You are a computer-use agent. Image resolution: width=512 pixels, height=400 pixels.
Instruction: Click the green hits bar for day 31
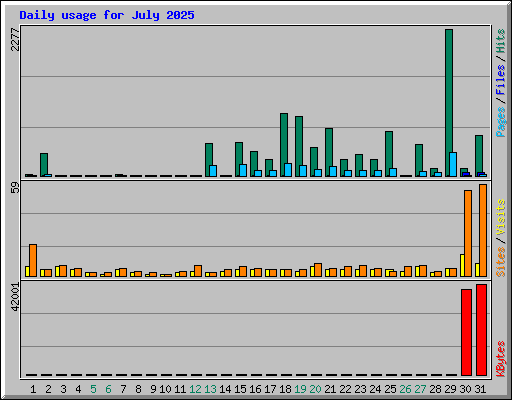click(479, 154)
